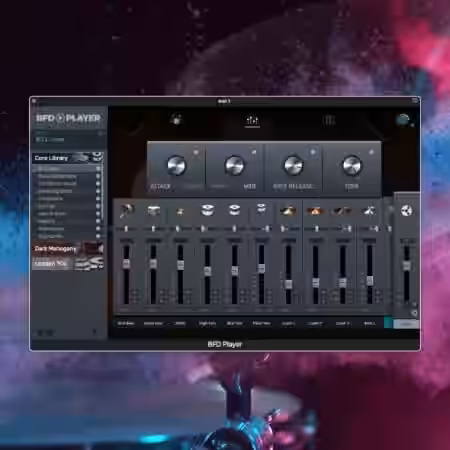The width and height of the screenshot is (450, 450).
Task: Click the Attack knob
Action: coord(176,165)
